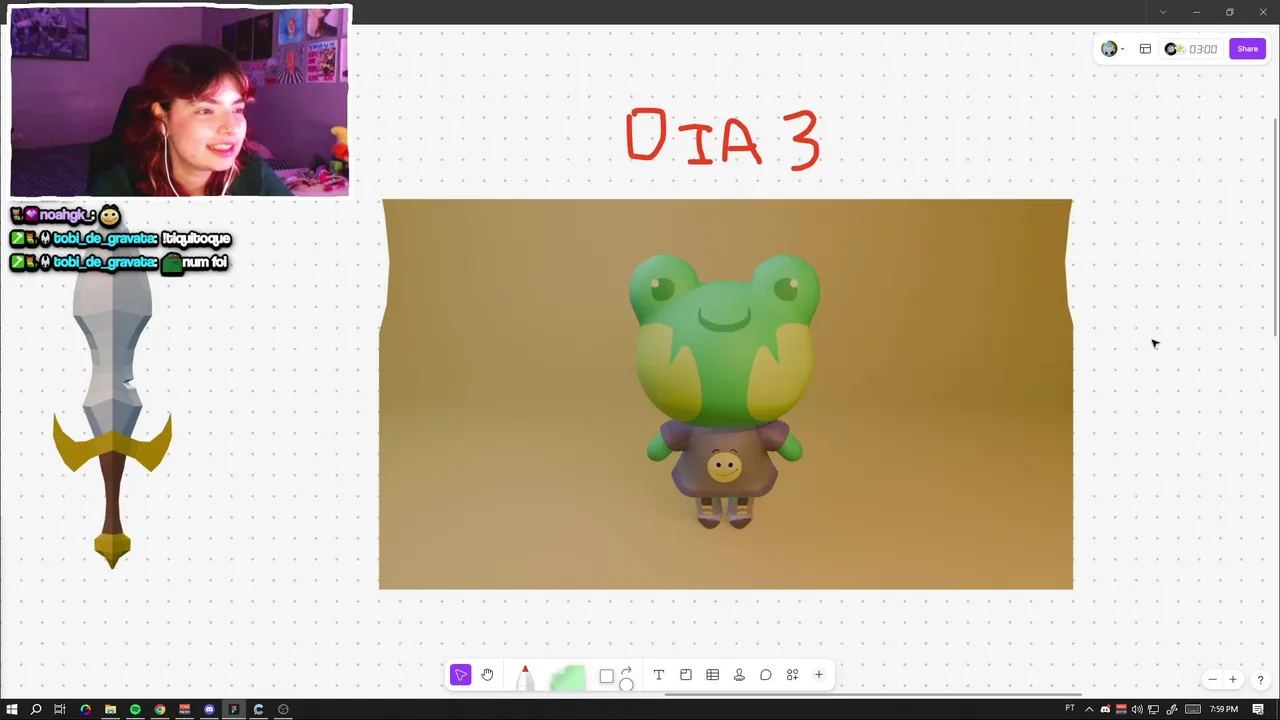Select the Text tool
This screenshot has width=1280, height=720.
pyautogui.click(x=658, y=675)
